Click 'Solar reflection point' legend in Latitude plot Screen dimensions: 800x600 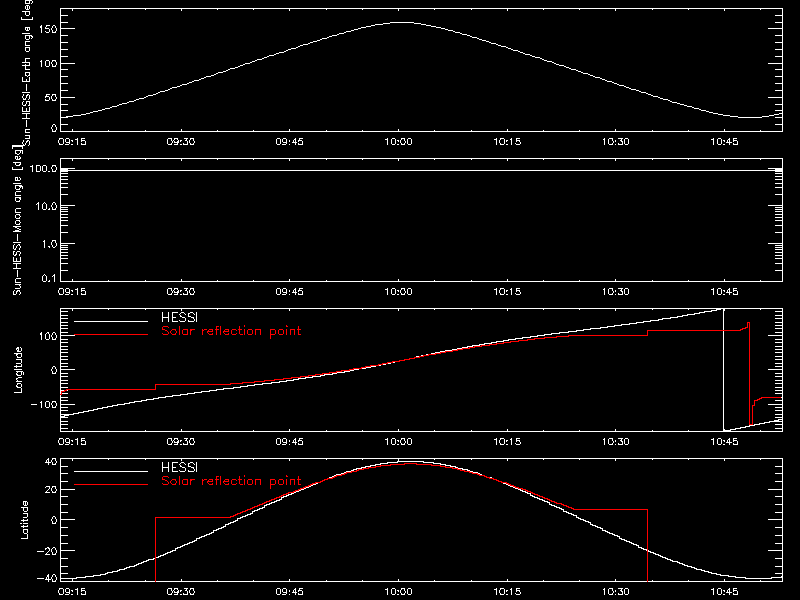(231, 481)
